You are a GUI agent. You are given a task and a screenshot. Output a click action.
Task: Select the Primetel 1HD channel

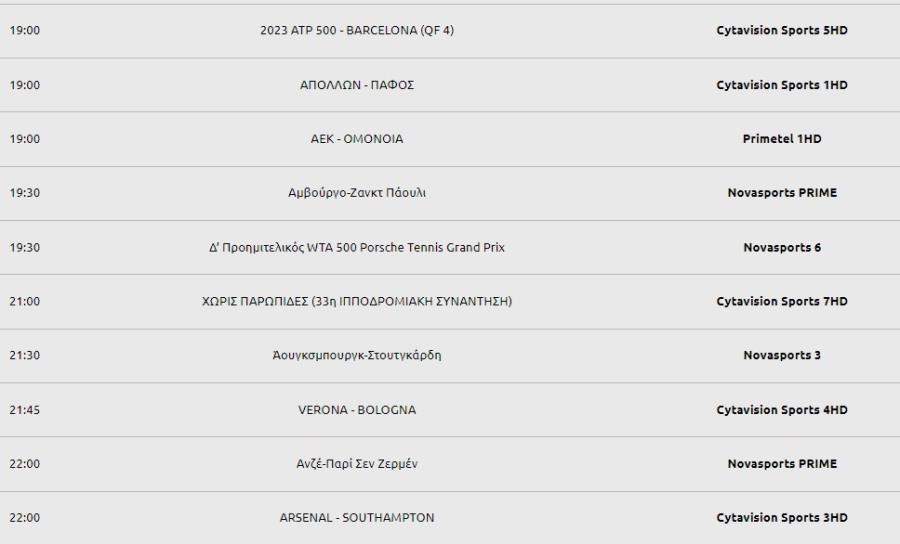782,139
